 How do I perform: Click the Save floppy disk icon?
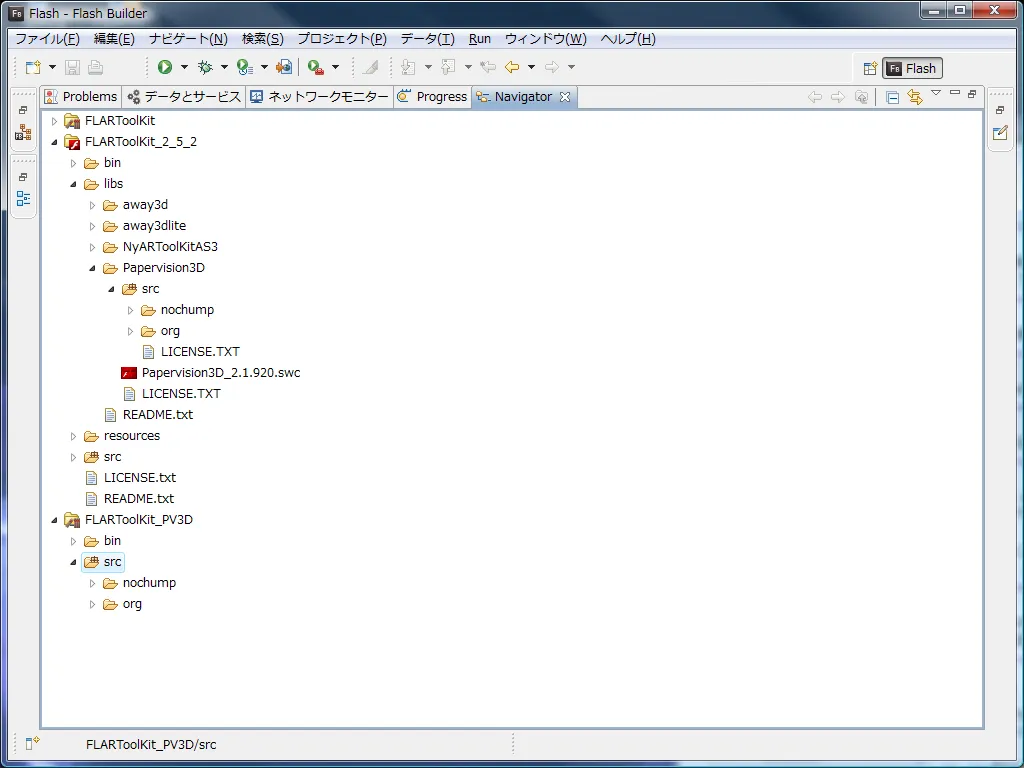click(x=72, y=67)
